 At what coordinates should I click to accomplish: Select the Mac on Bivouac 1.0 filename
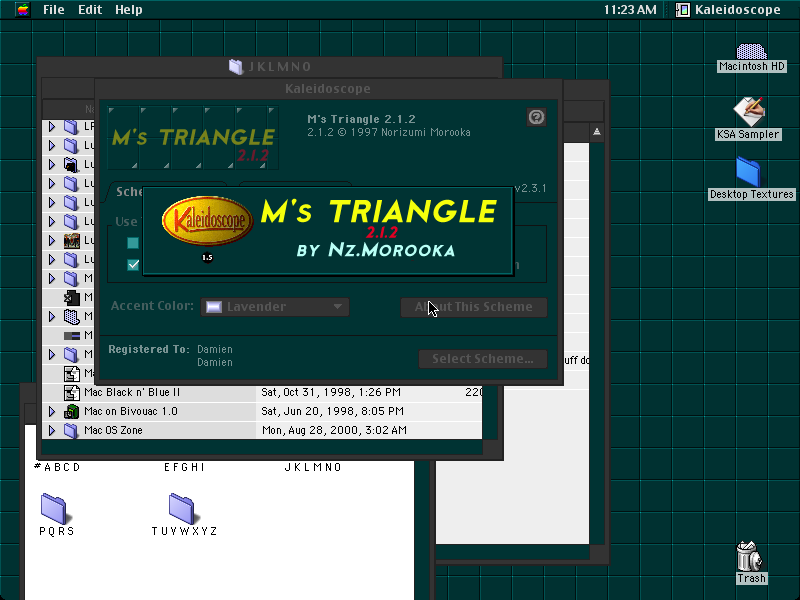131,411
